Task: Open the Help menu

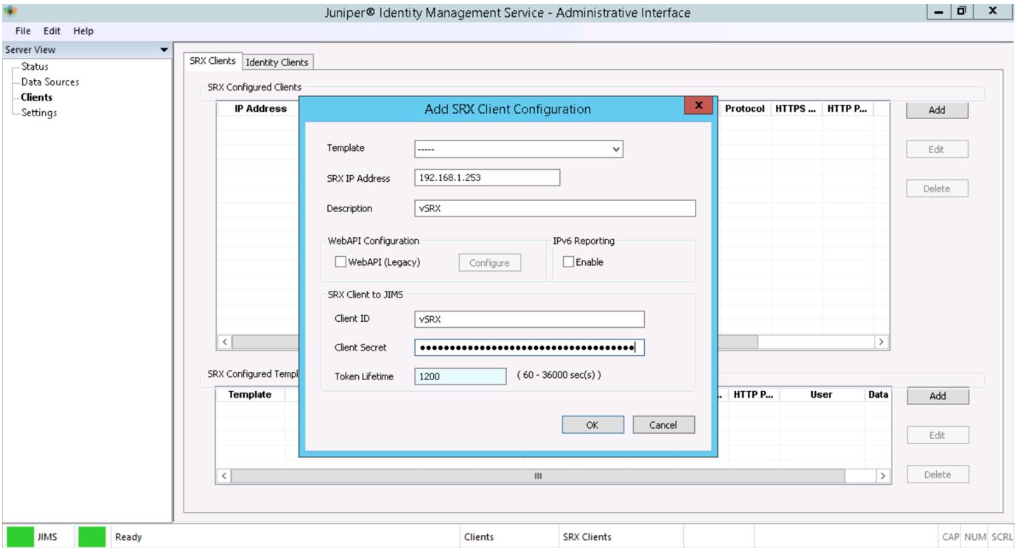Action: 83,31
